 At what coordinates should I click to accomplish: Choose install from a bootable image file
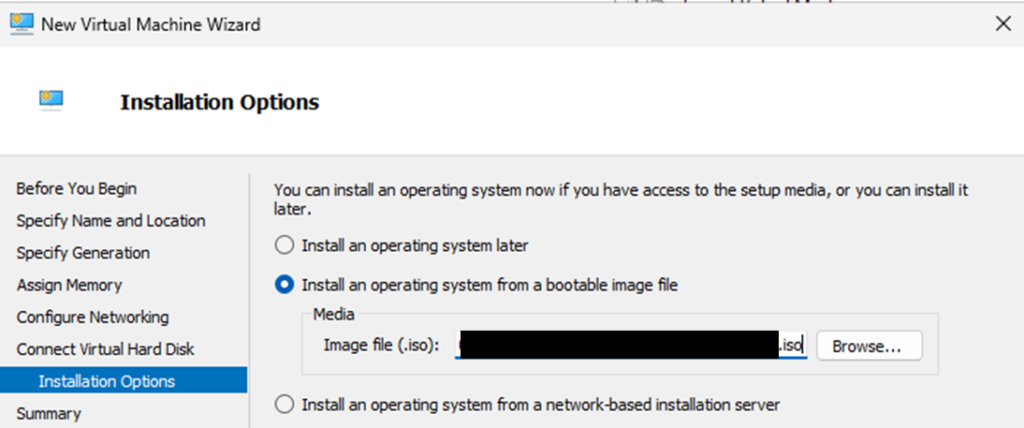(x=285, y=286)
